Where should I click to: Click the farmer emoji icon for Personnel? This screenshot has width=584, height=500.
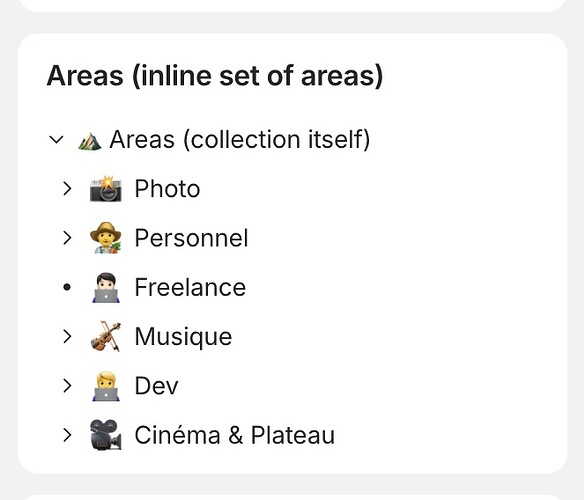coord(106,238)
